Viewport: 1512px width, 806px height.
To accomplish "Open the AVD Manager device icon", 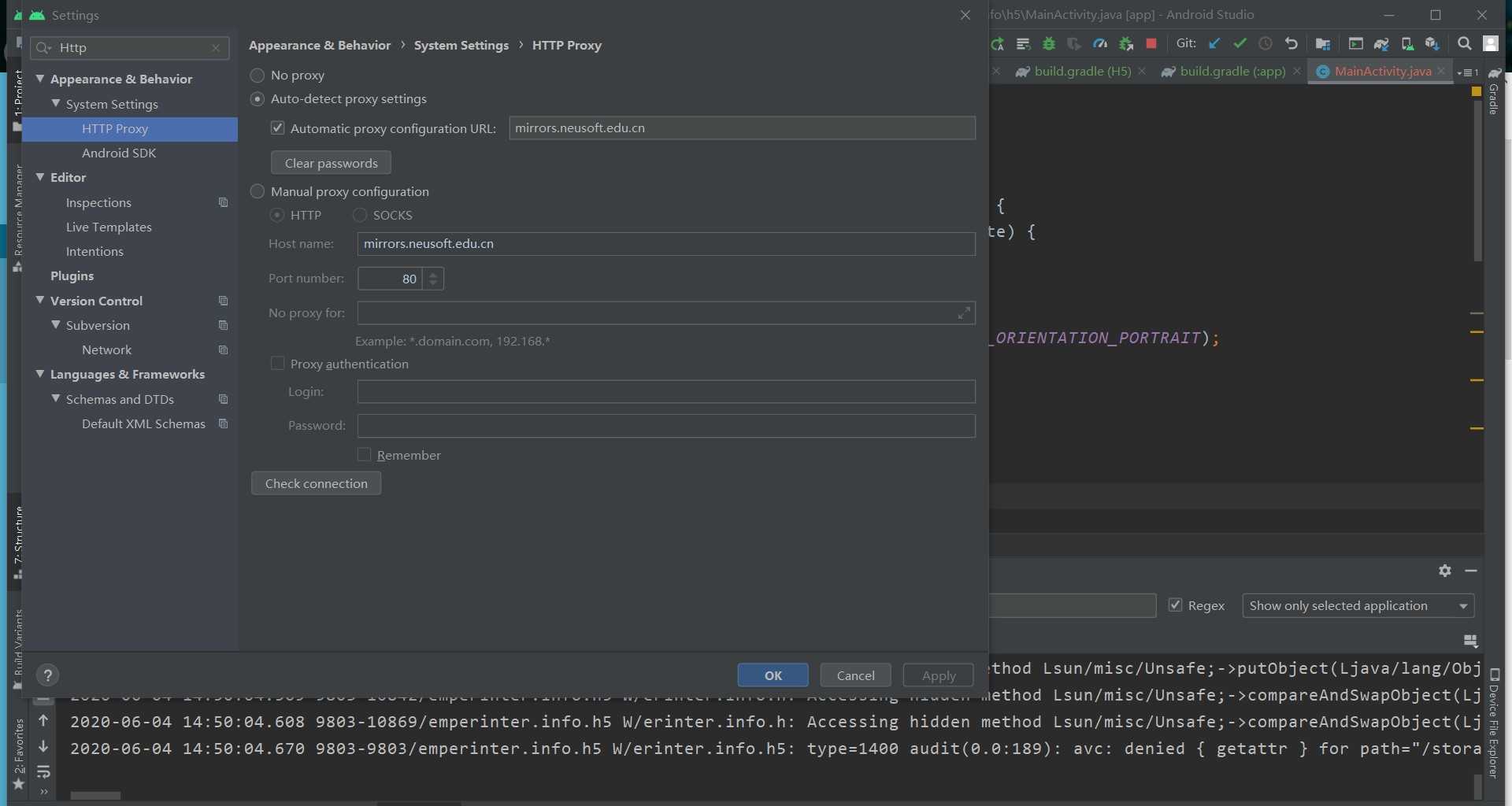I will pyautogui.click(x=1406, y=44).
